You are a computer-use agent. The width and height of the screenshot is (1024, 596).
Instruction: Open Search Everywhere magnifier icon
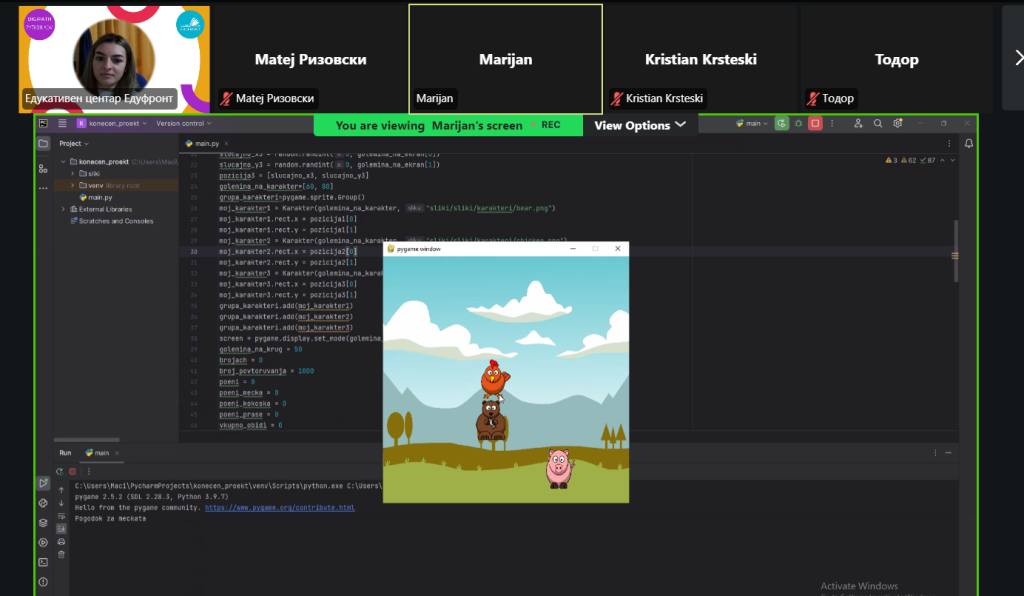point(877,123)
